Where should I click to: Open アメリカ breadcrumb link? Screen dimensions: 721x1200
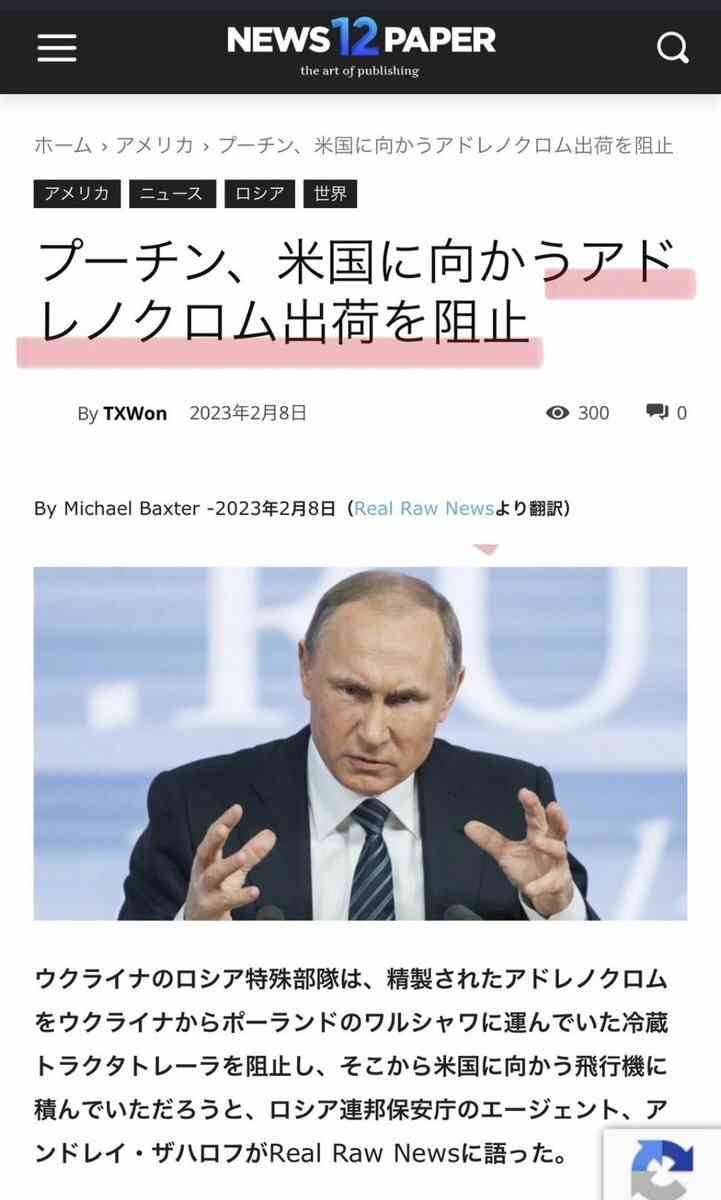pyautogui.click(x=155, y=146)
